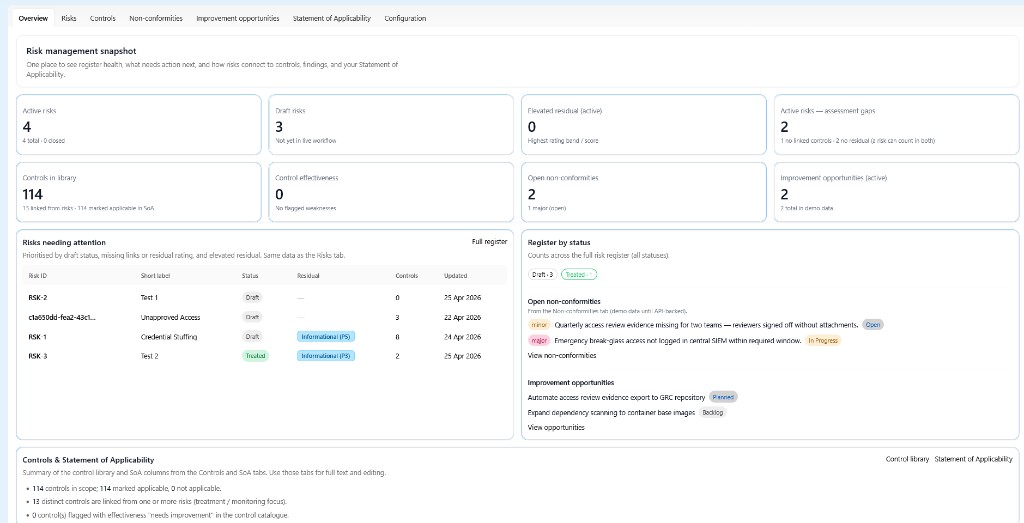Select the Open non-conformities card
This screenshot has width=1024, height=523.
tap(644, 192)
